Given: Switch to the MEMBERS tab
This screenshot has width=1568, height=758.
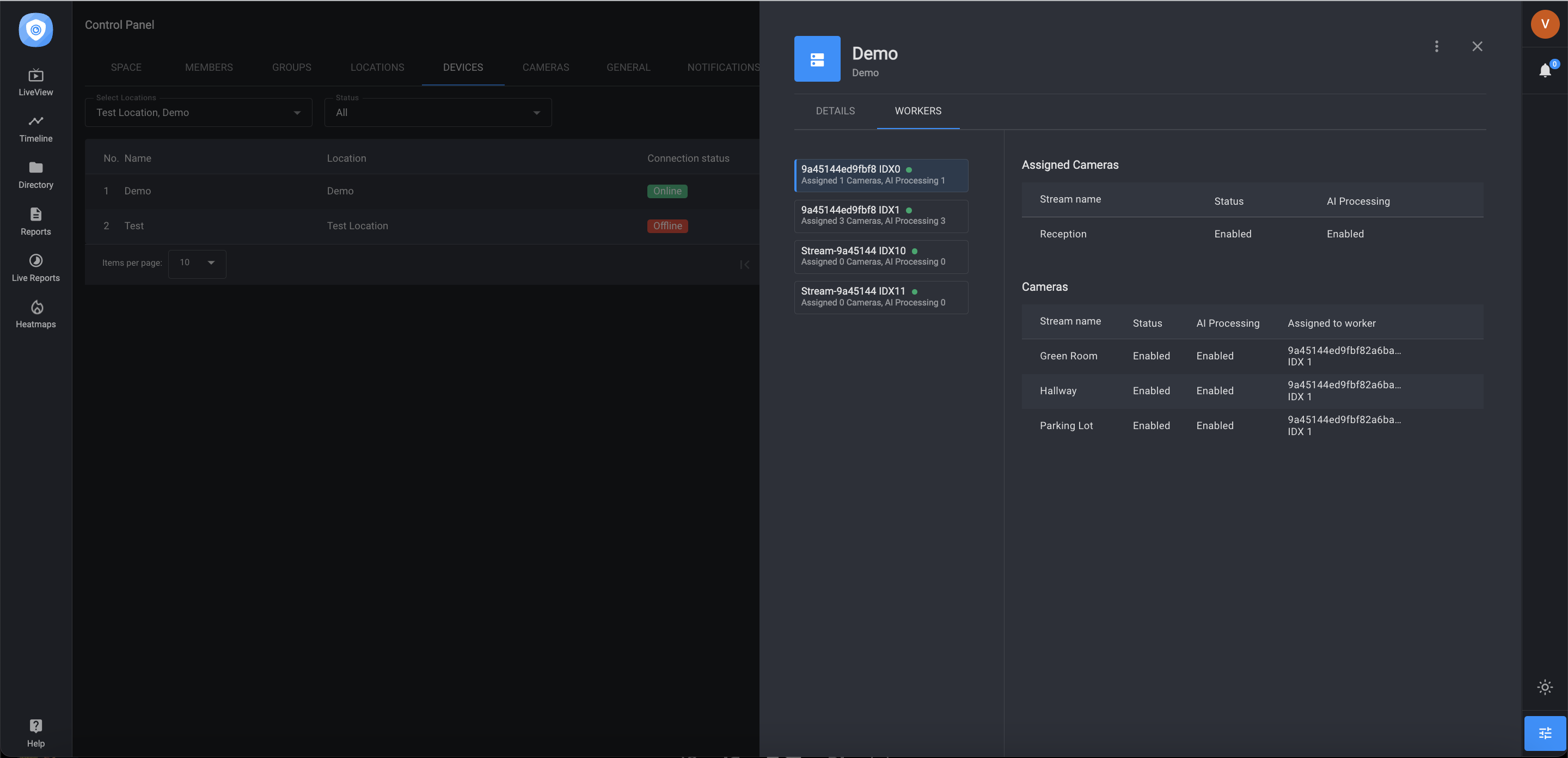Looking at the screenshot, I should coord(209,68).
